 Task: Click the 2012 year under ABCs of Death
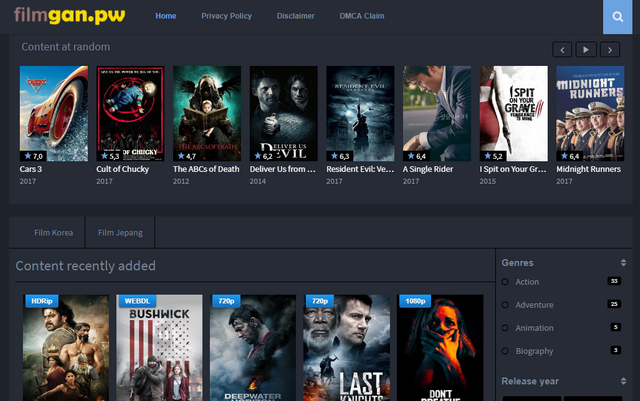(x=181, y=181)
